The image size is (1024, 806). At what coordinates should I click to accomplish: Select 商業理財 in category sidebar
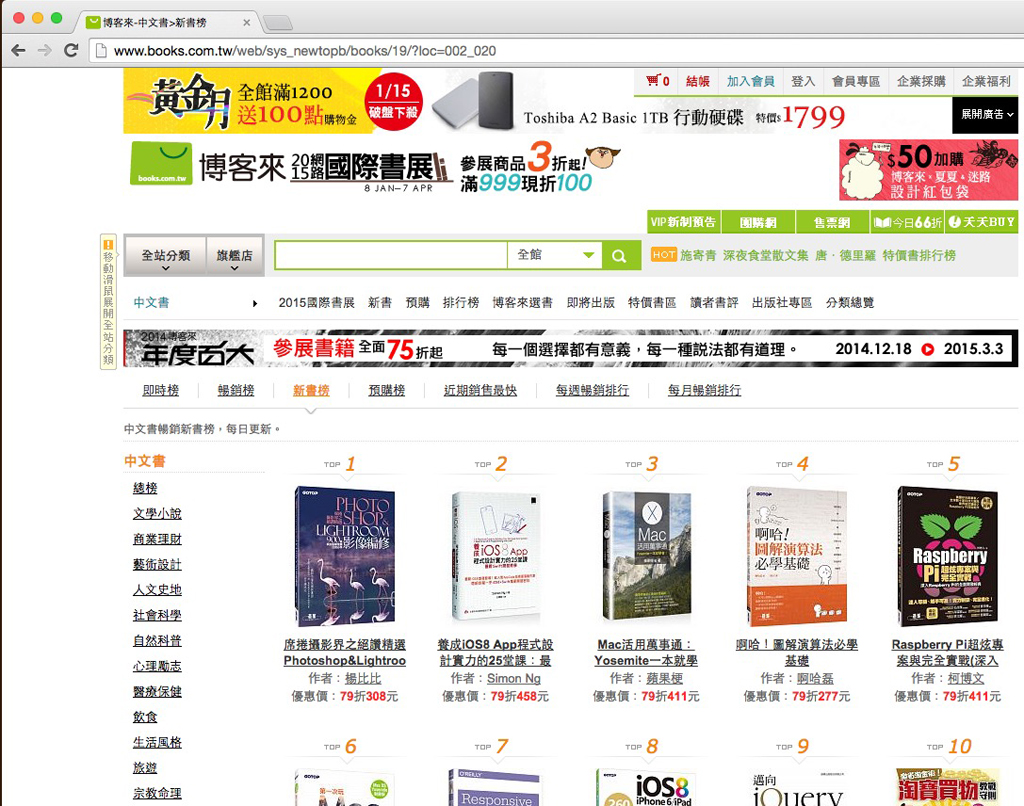(x=157, y=539)
